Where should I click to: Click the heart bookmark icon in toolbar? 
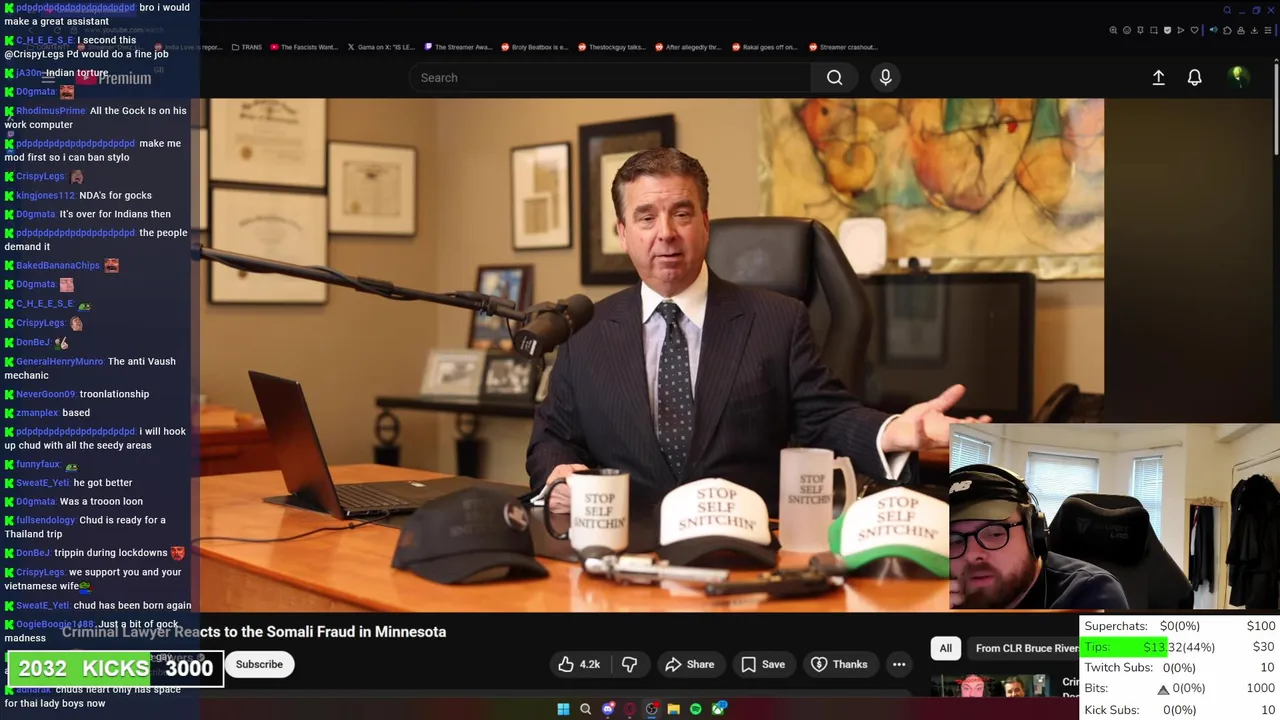click(1194, 30)
